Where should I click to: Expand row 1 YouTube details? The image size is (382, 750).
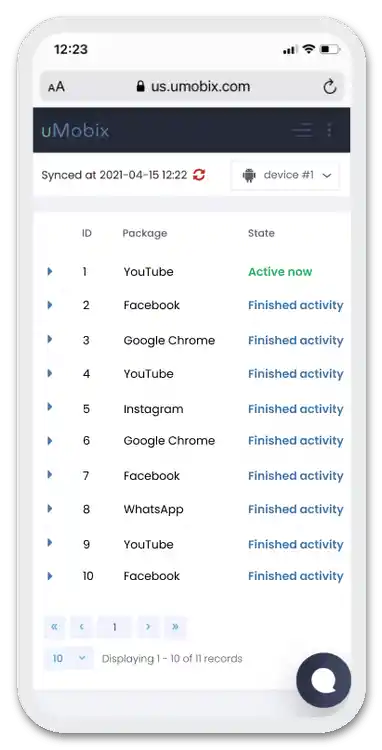tap(50, 272)
